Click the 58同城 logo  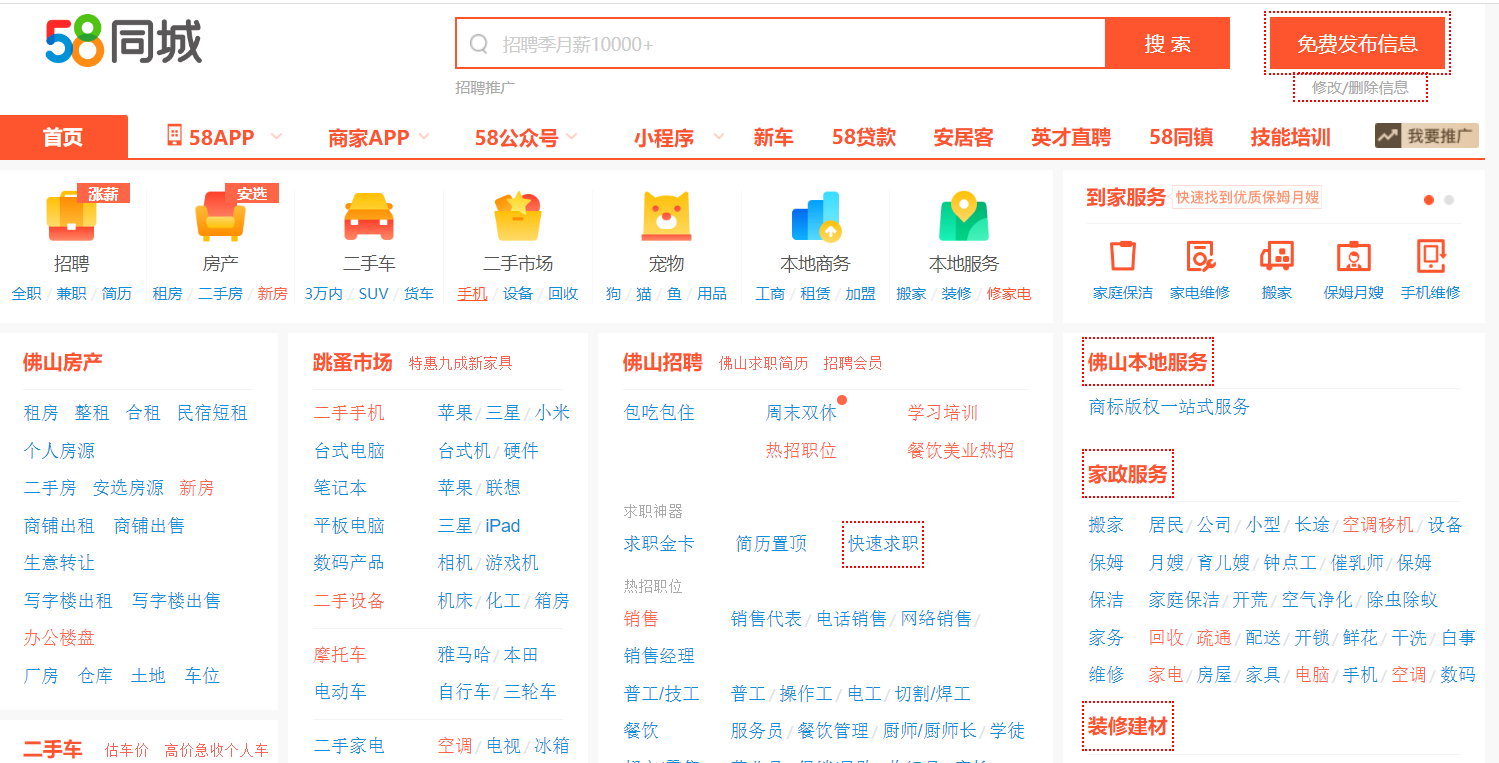pos(124,41)
